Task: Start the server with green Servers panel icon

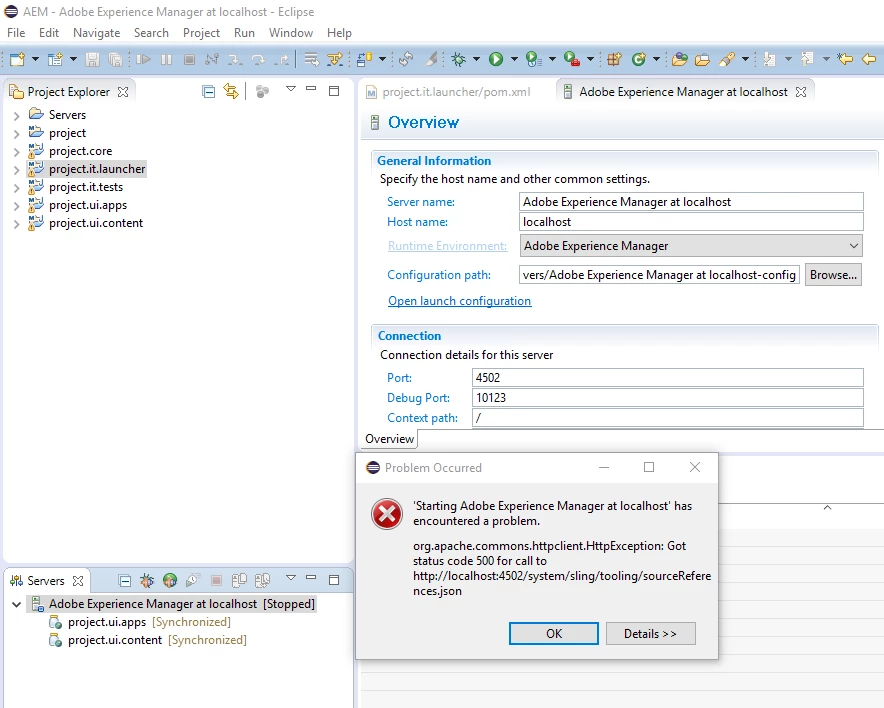Action: click(x=170, y=580)
